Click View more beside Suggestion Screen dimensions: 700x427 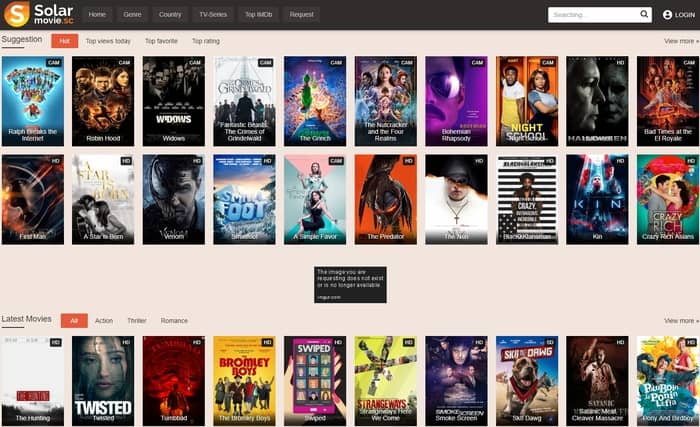tap(681, 41)
